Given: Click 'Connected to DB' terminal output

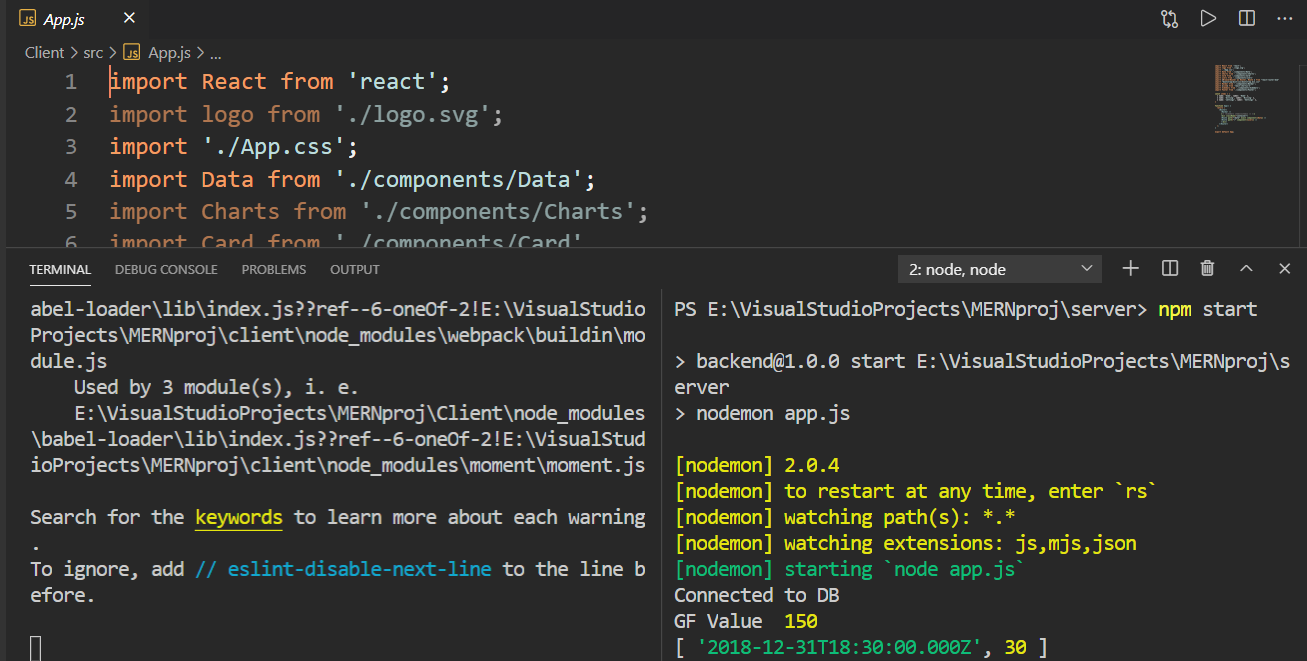Looking at the screenshot, I should tap(757, 595).
